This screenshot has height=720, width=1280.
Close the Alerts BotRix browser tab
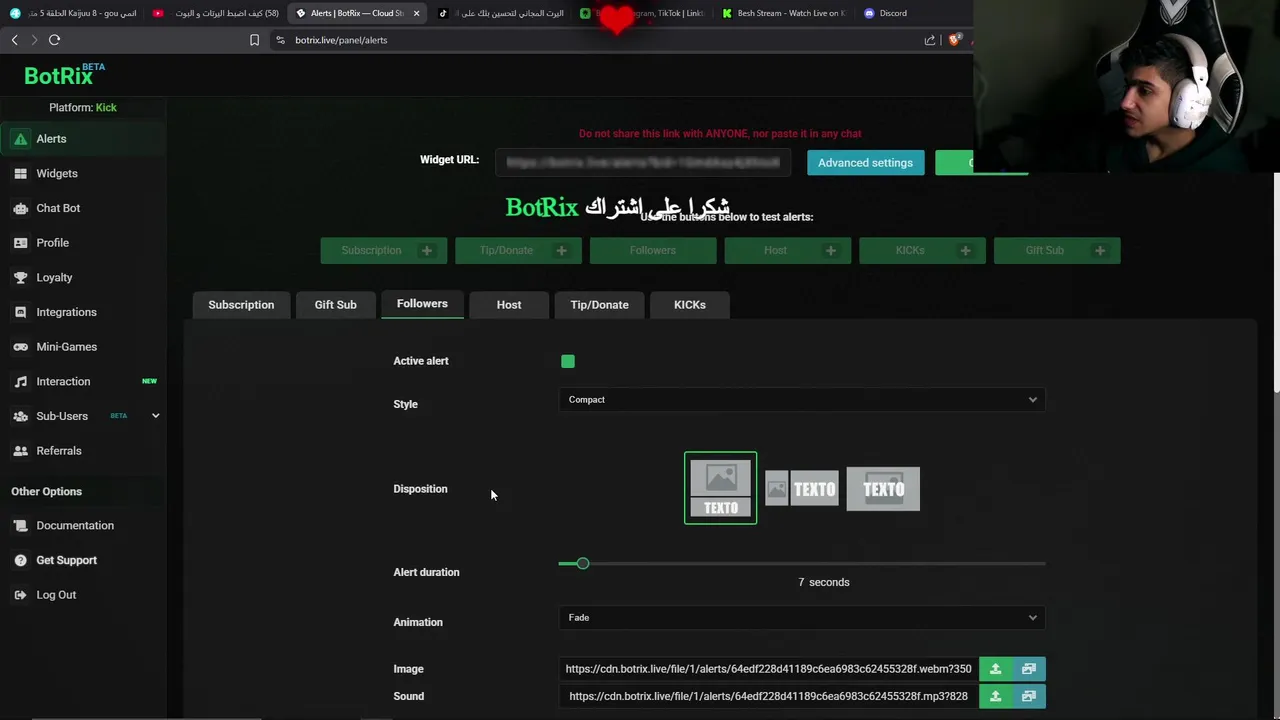coord(416,13)
